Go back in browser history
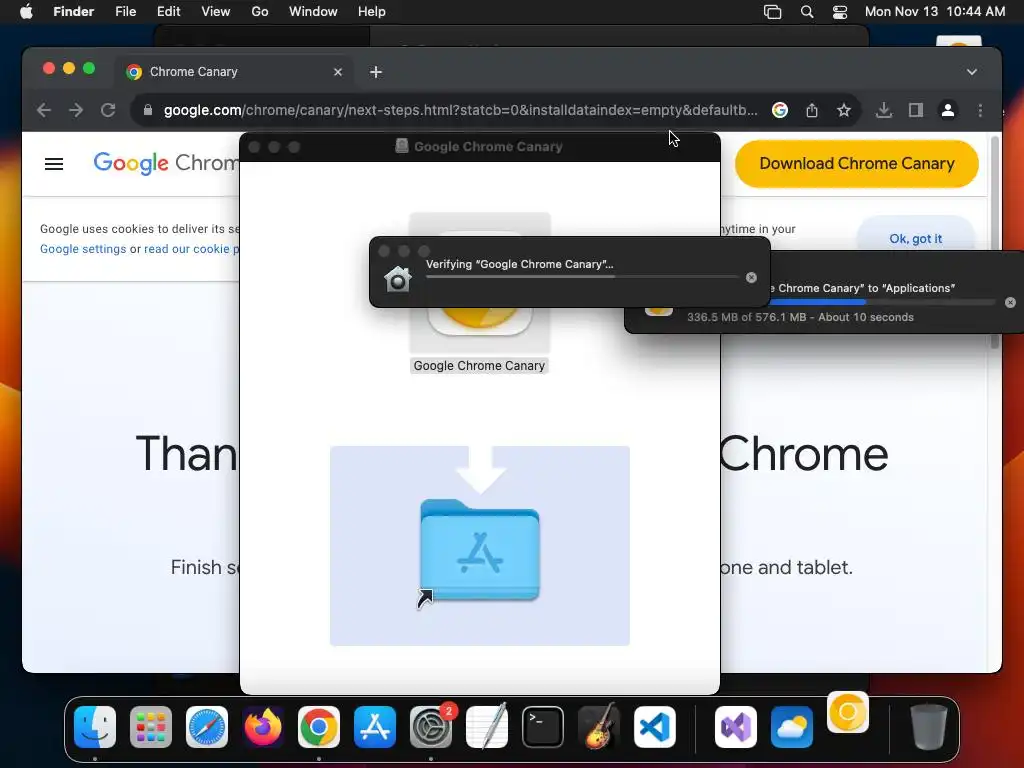Viewport: 1024px width, 768px height. [x=44, y=110]
